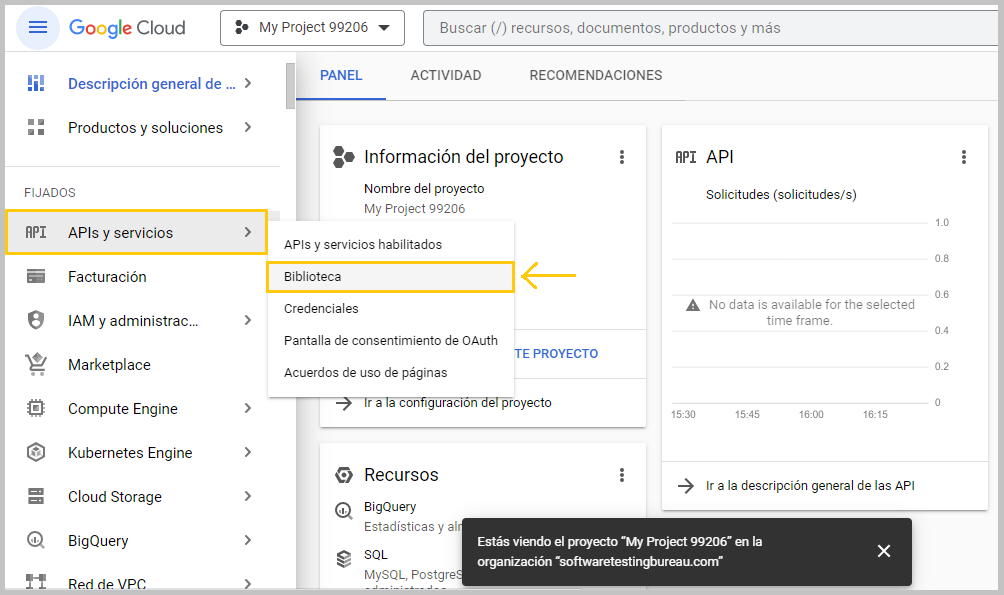Click the Cloud Storage icon
This screenshot has height=595, width=1004.
(x=36, y=496)
